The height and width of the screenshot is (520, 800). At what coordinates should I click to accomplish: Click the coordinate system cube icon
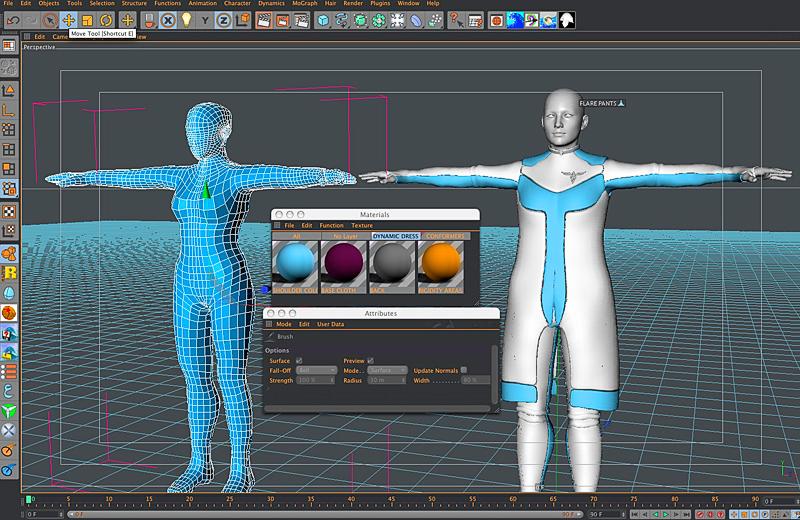coord(244,20)
